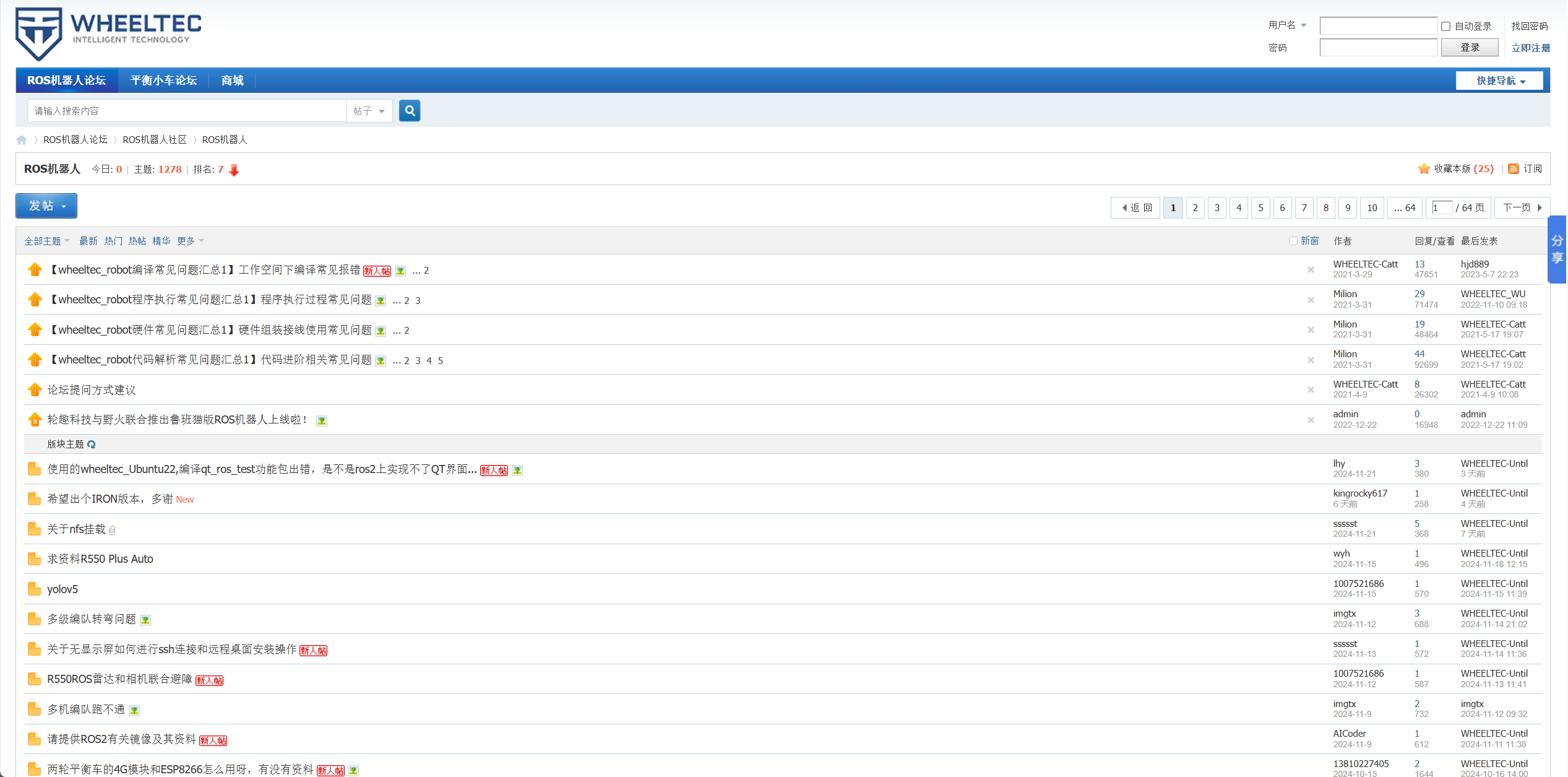
Task: Close the 论坛提提问方式建议 sticky with X
Action: tap(1310, 390)
